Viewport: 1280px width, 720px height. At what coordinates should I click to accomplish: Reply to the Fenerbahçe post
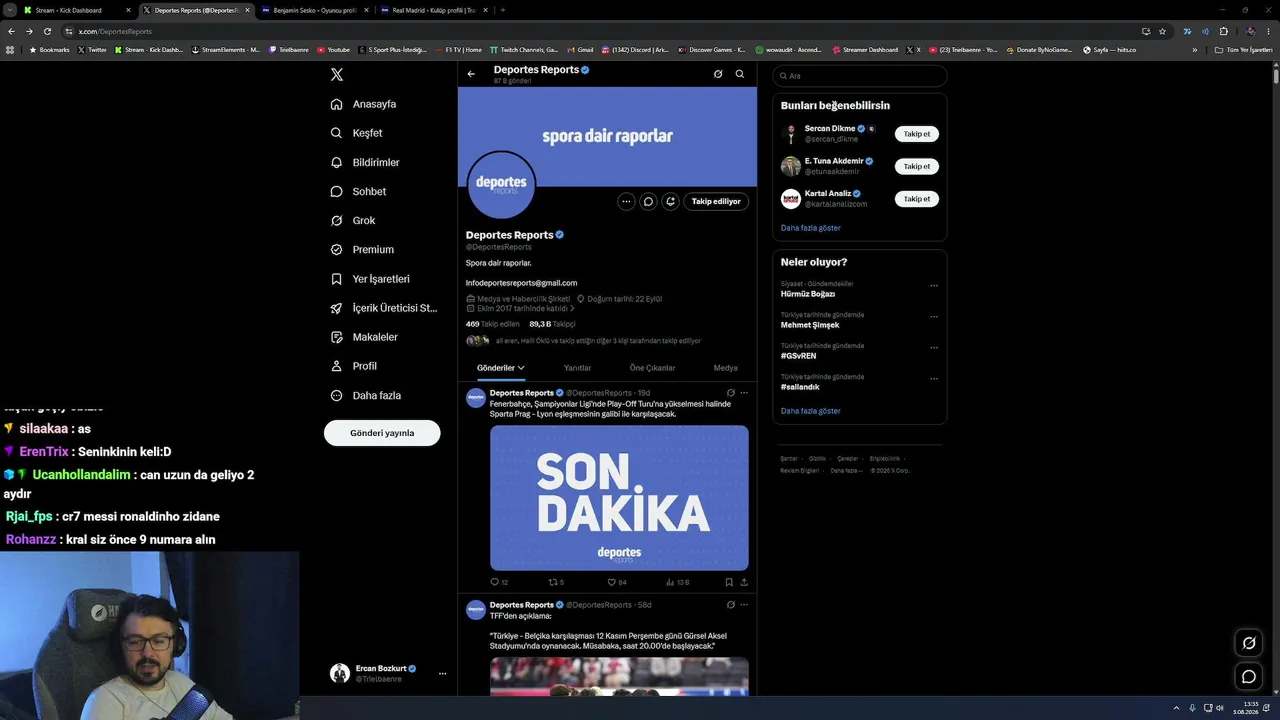click(499, 582)
